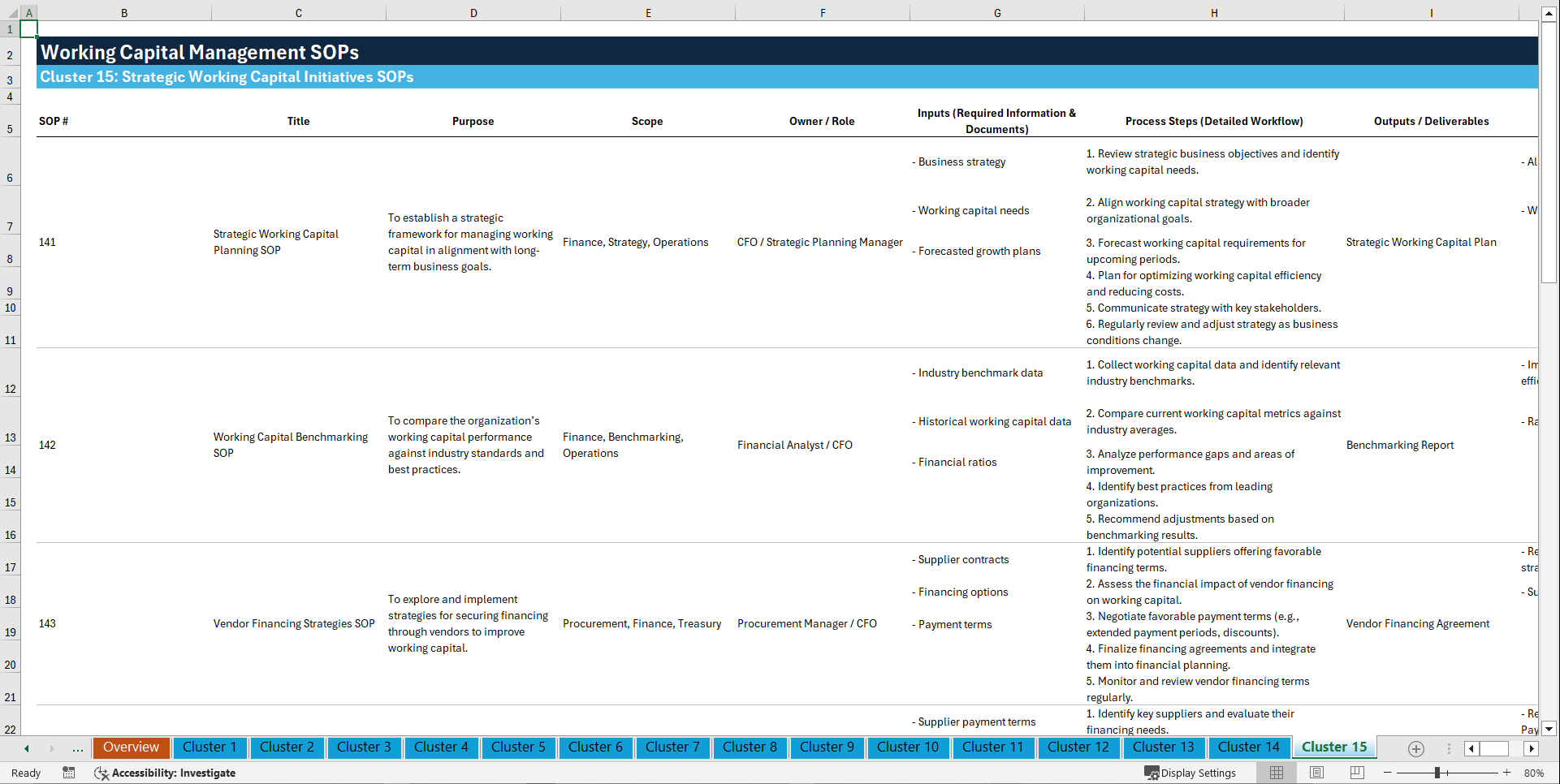Open Page Break Preview from status bar

point(1356,773)
